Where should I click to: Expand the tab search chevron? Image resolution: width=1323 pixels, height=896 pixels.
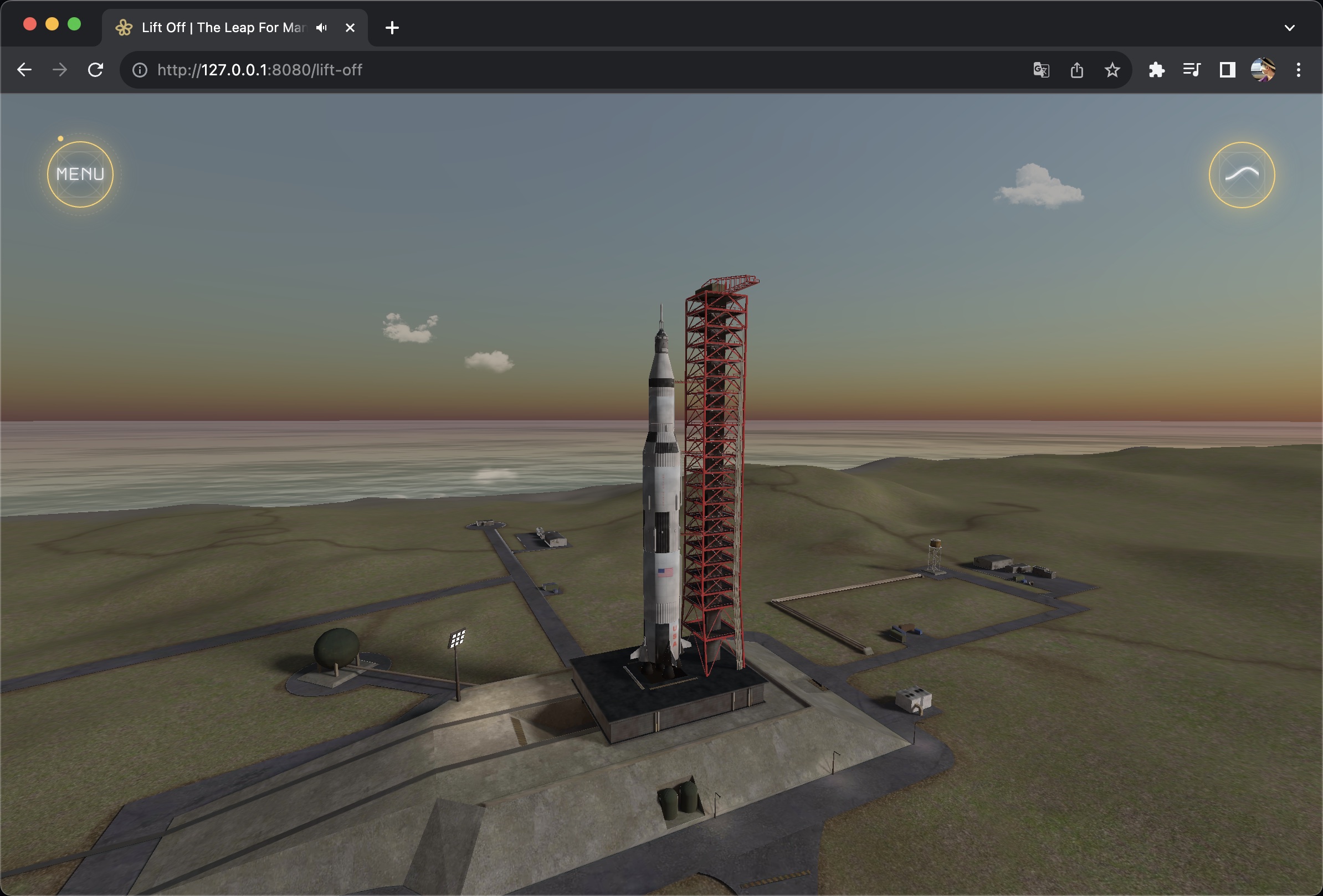click(1289, 27)
